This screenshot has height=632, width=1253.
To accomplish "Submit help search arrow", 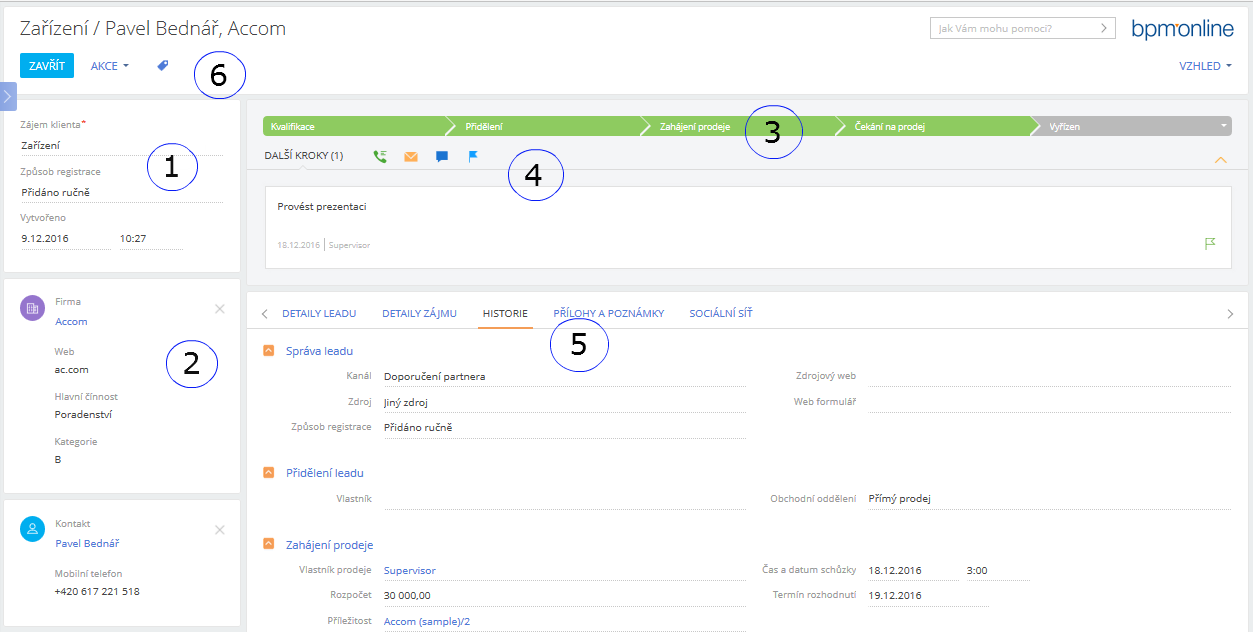I will 1105,28.
